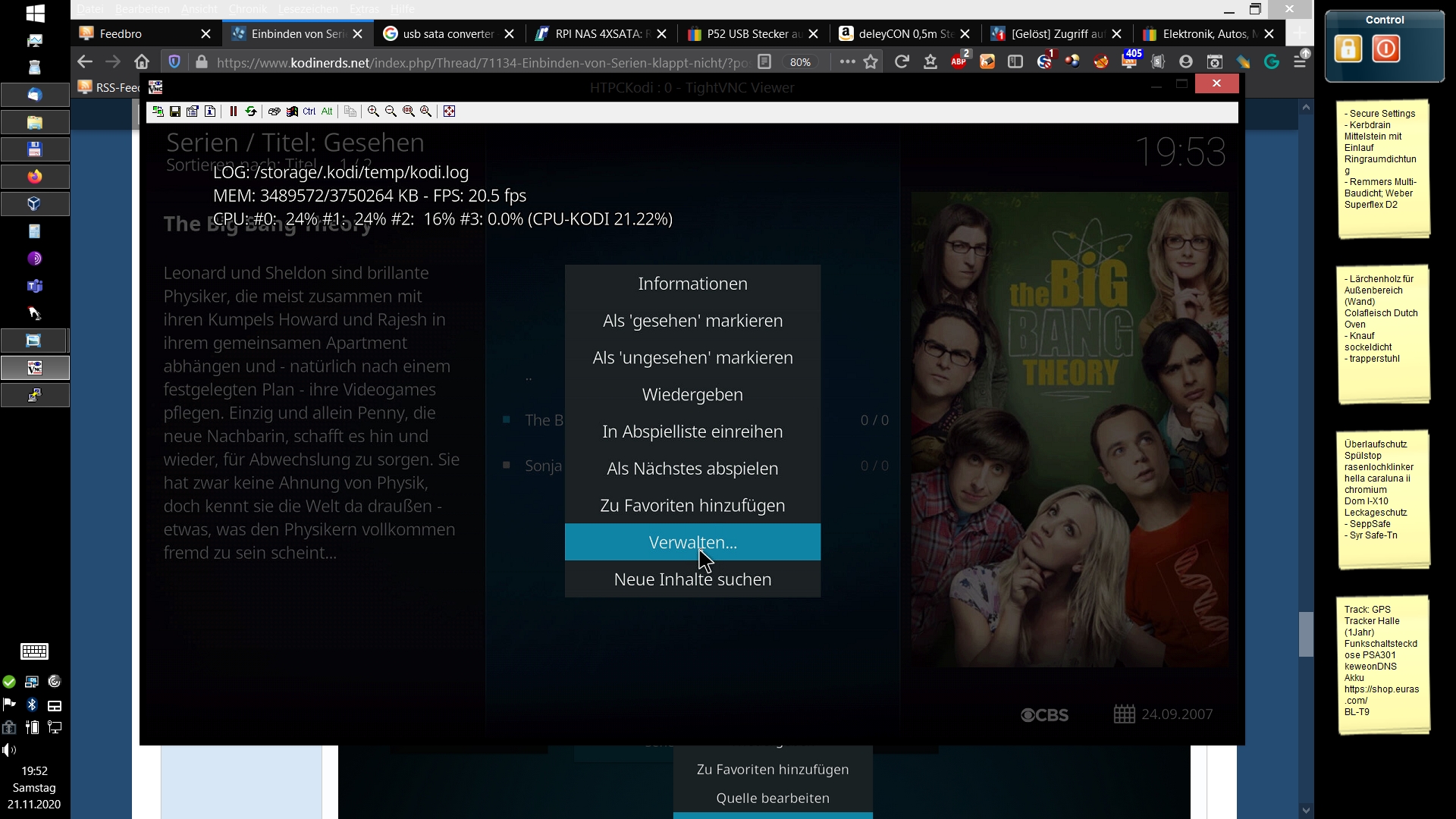Pause the VNC session with pause icon
The image size is (1456, 819).
point(233,111)
